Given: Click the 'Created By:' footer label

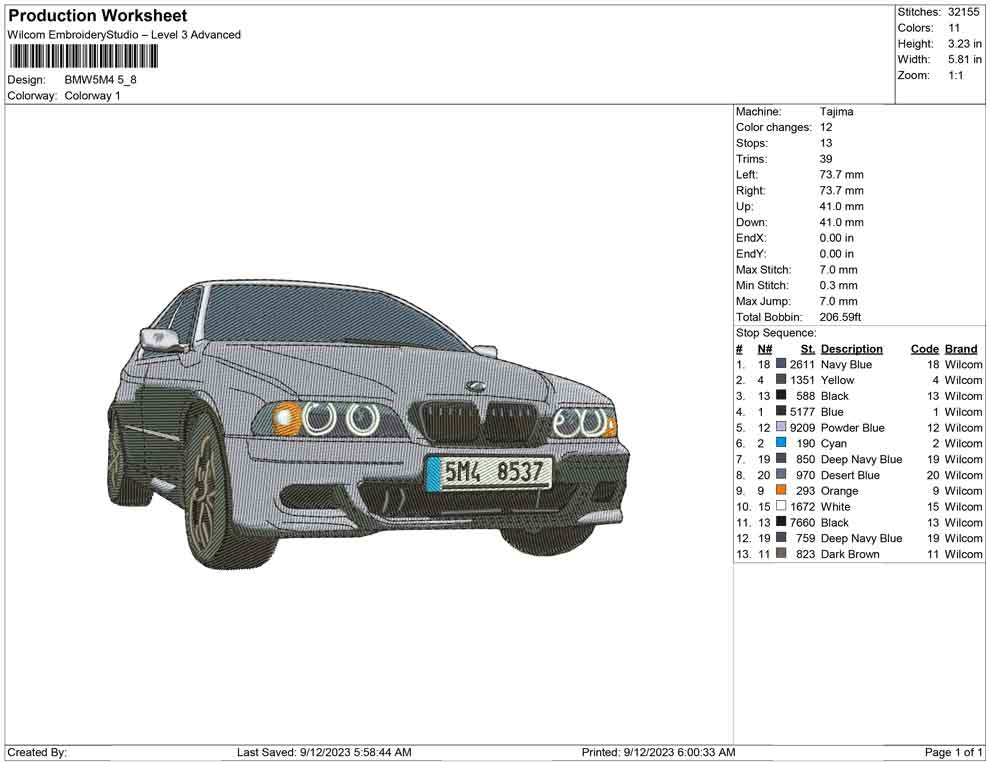Looking at the screenshot, I should click(37, 752).
